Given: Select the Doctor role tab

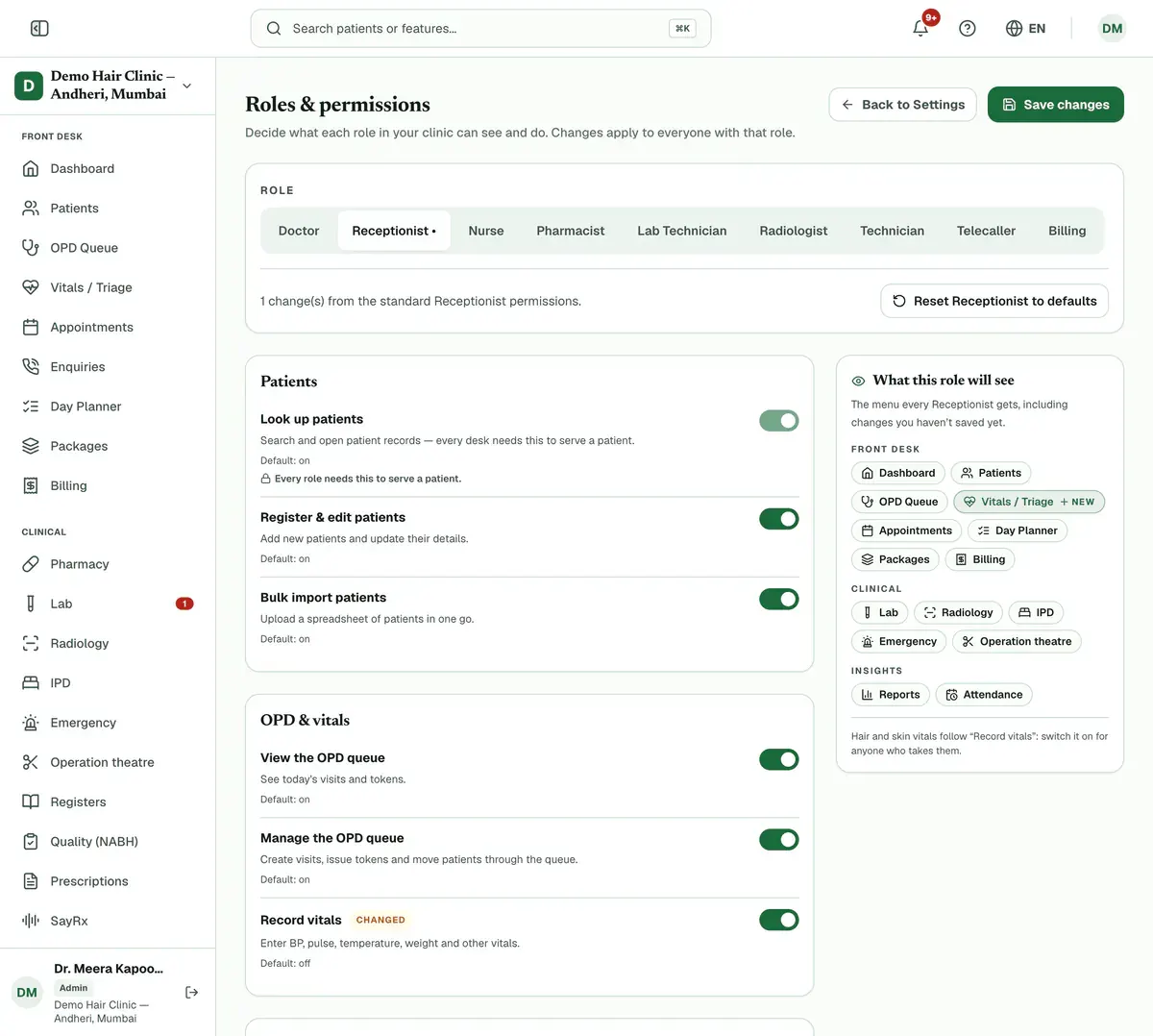Looking at the screenshot, I should pyautogui.click(x=299, y=231).
